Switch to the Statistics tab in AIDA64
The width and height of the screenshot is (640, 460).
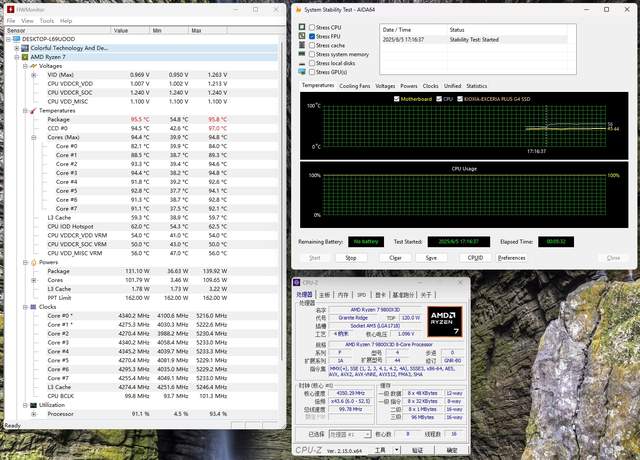click(x=477, y=86)
